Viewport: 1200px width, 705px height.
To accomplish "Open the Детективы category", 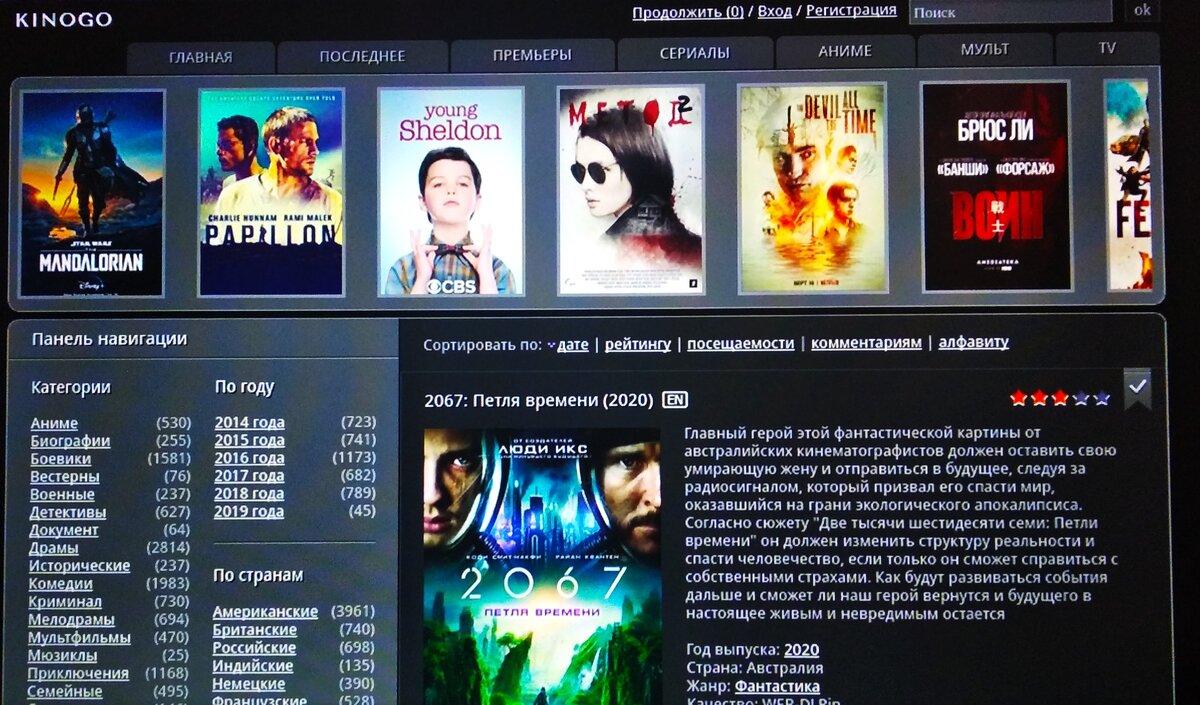I will tap(67, 513).
